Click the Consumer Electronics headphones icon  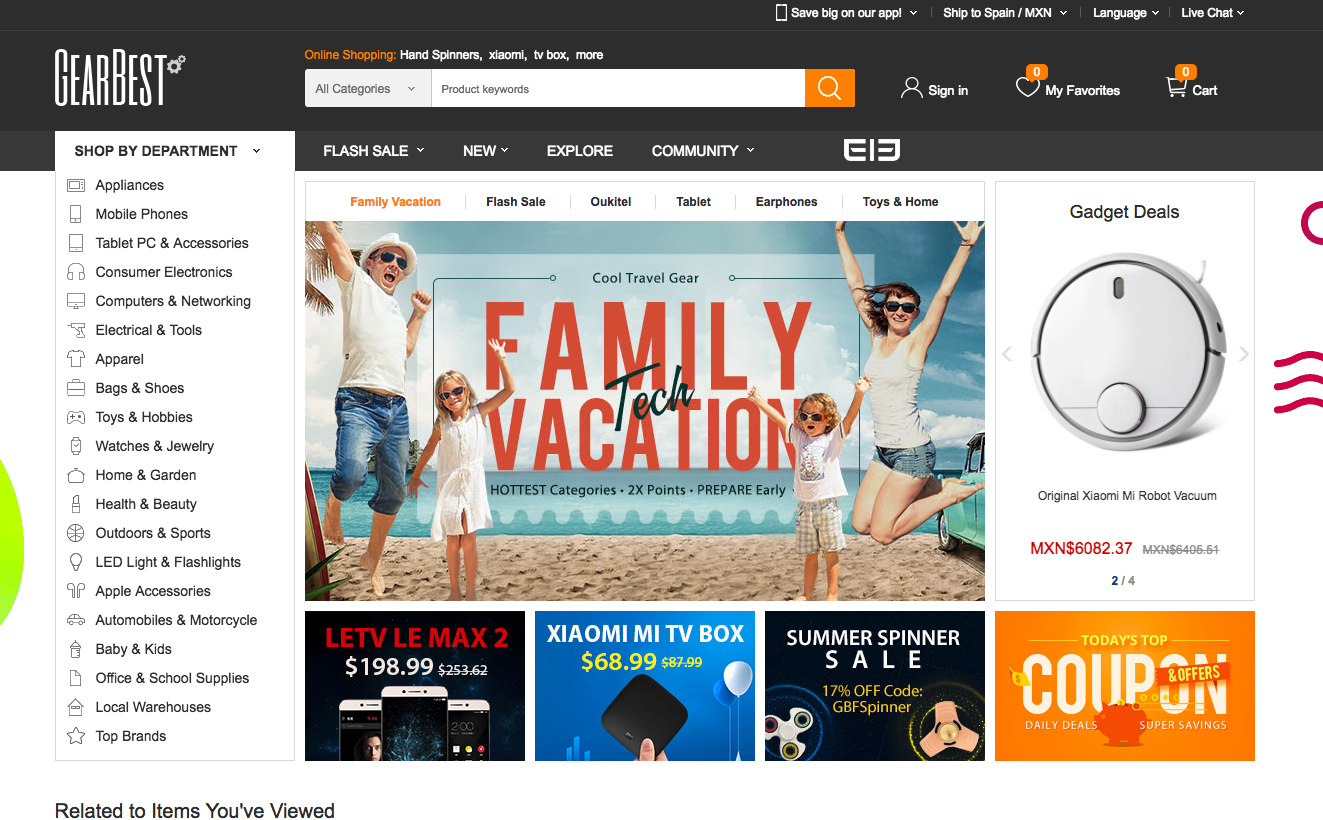click(75, 272)
